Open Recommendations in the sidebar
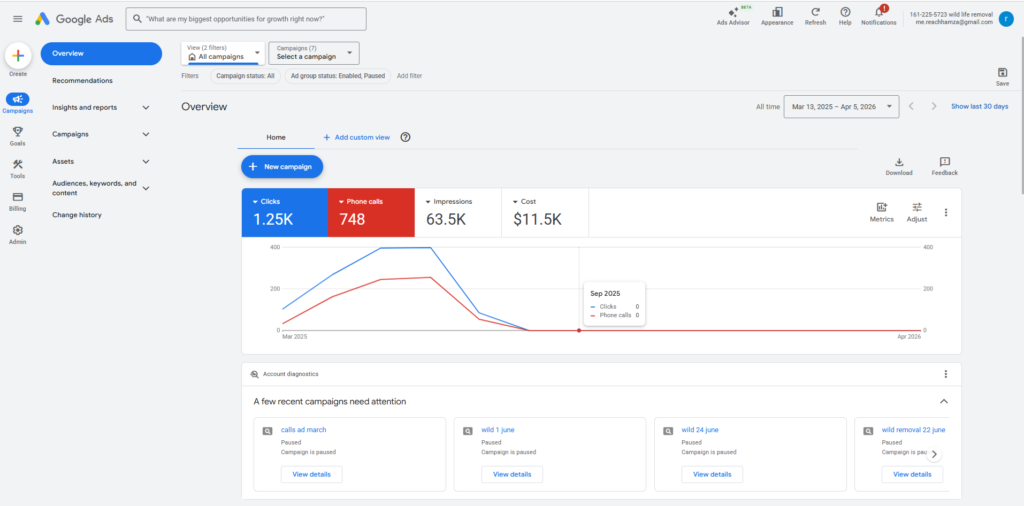Viewport: 1024px width, 506px height. pyautogui.click(x=82, y=81)
